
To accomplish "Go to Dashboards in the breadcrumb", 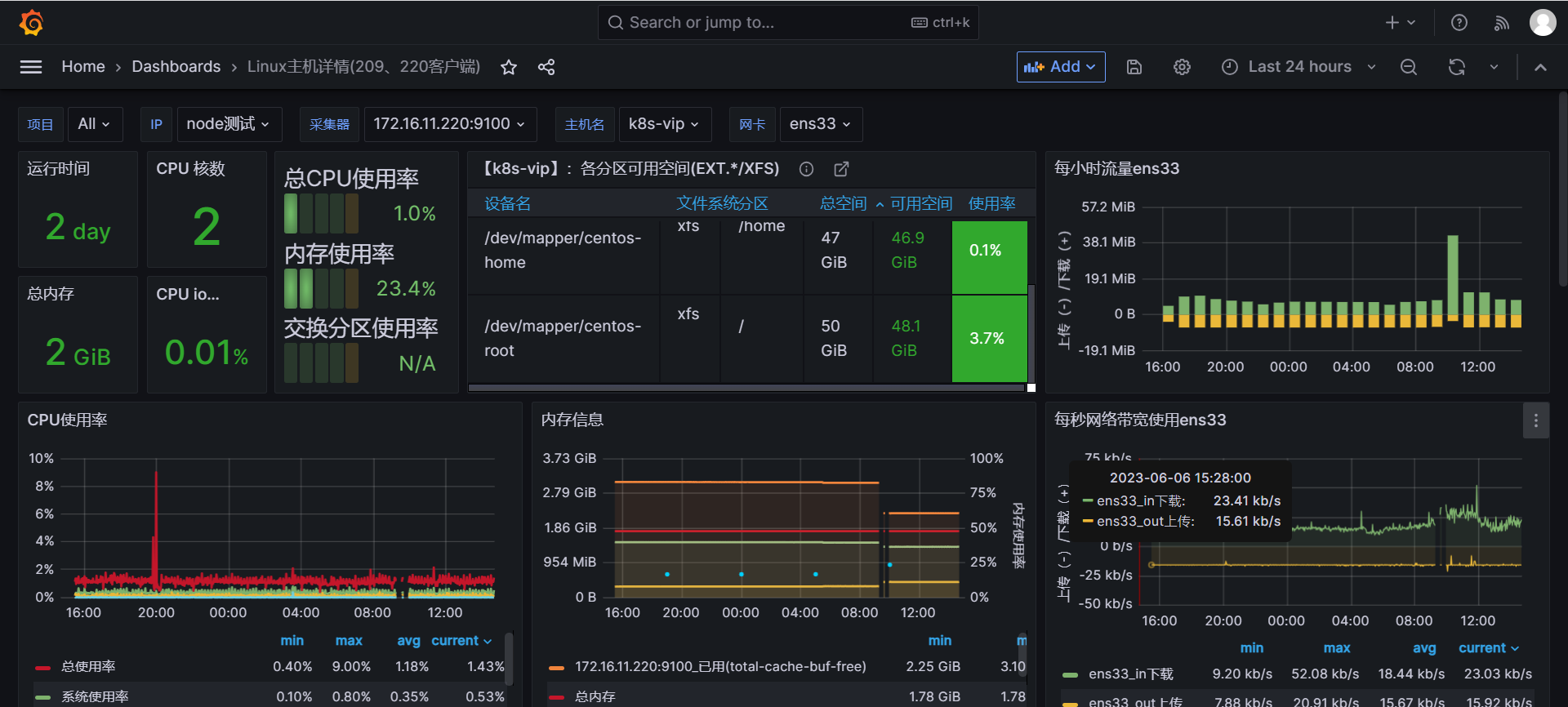I will coord(176,67).
